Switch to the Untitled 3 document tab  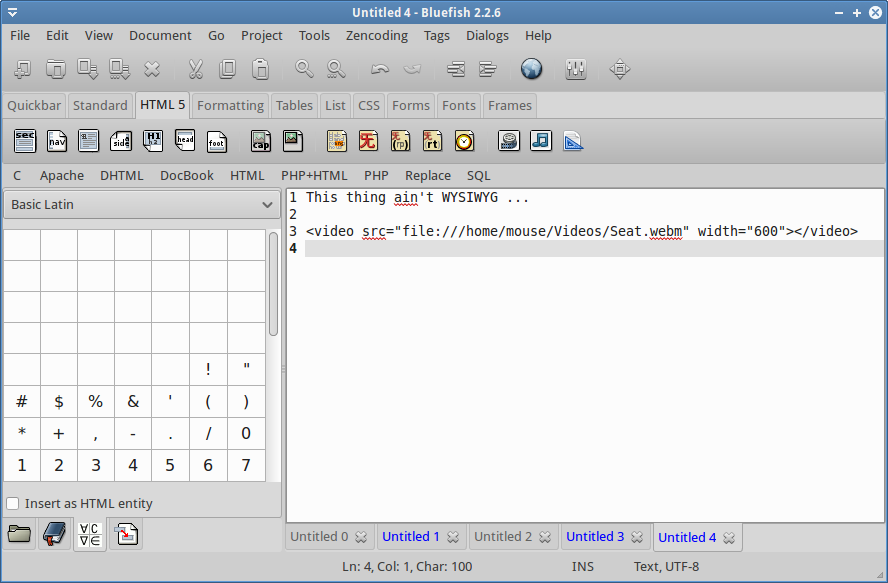click(595, 537)
